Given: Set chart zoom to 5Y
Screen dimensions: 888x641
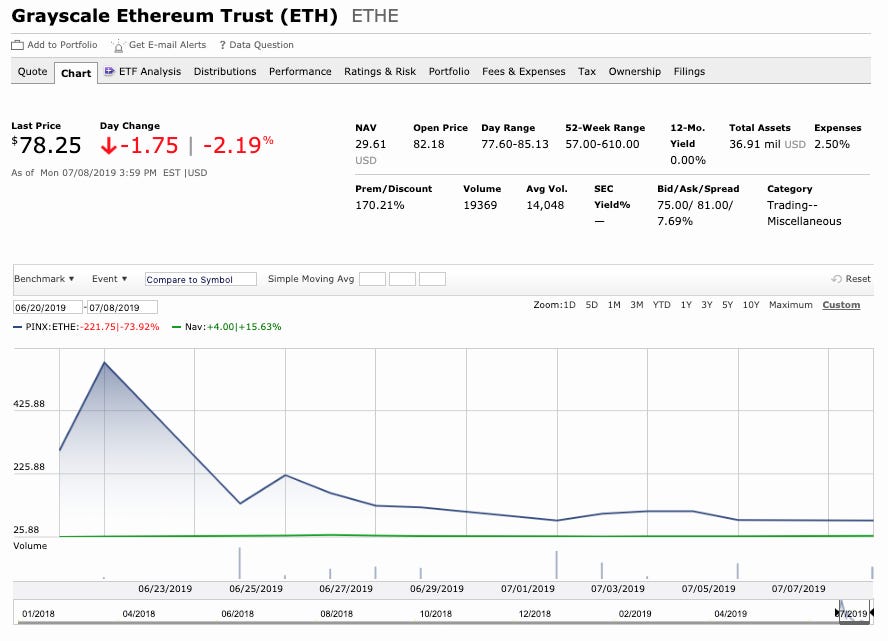Looking at the screenshot, I should 728,305.
